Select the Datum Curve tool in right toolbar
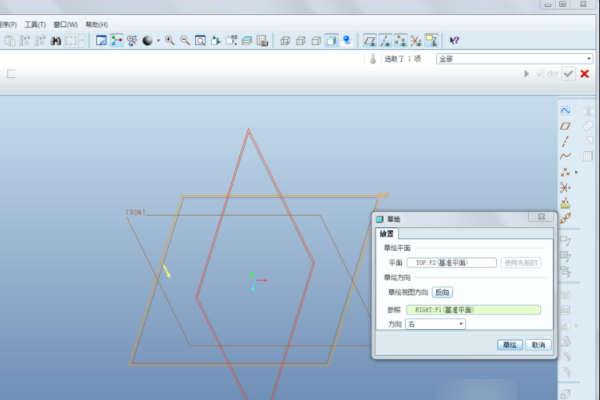The width and height of the screenshot is (600, 400). pyautogui.click(x=565, y=156)
